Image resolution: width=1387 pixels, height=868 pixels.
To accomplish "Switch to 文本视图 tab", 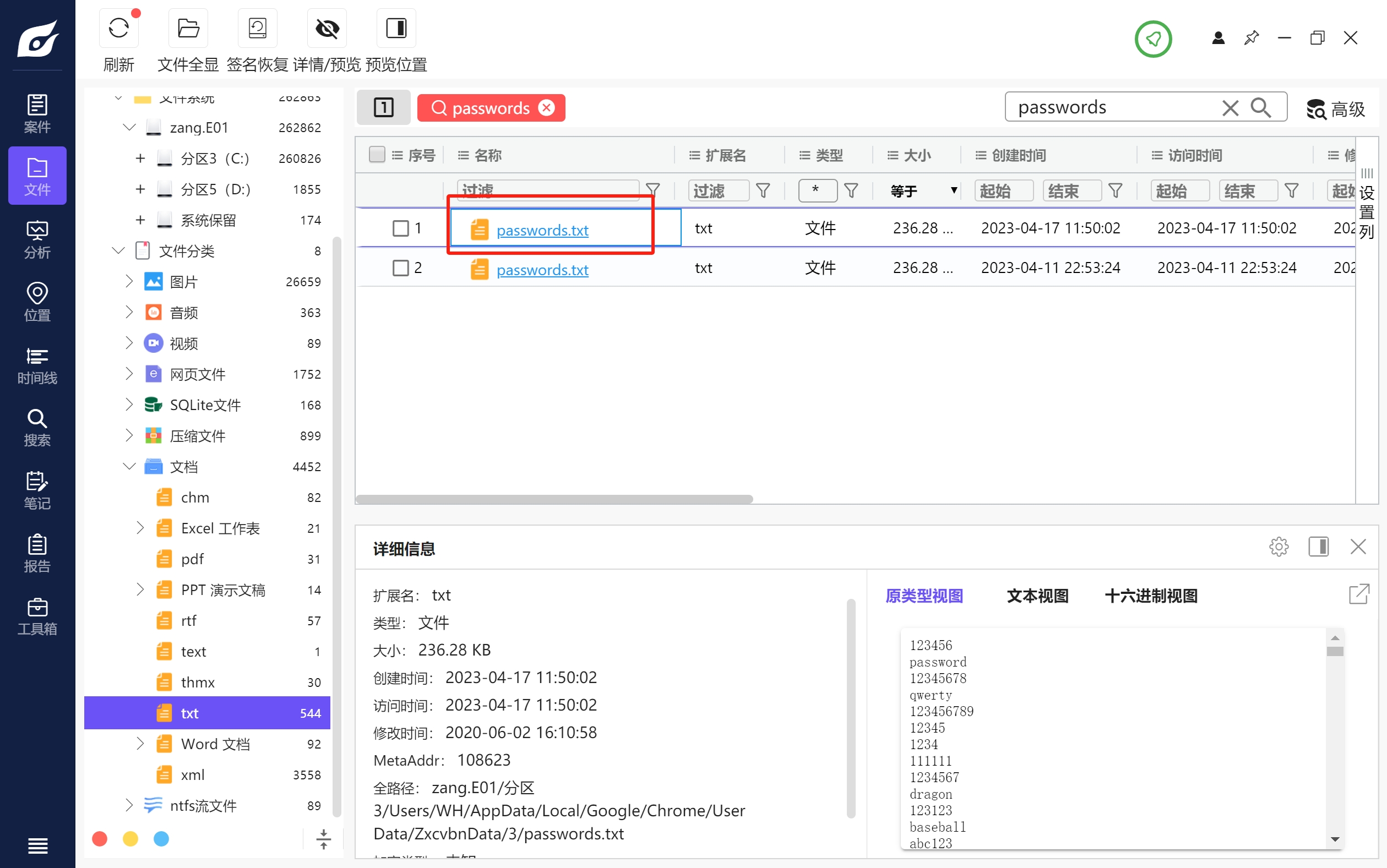I will point(1037,596).
